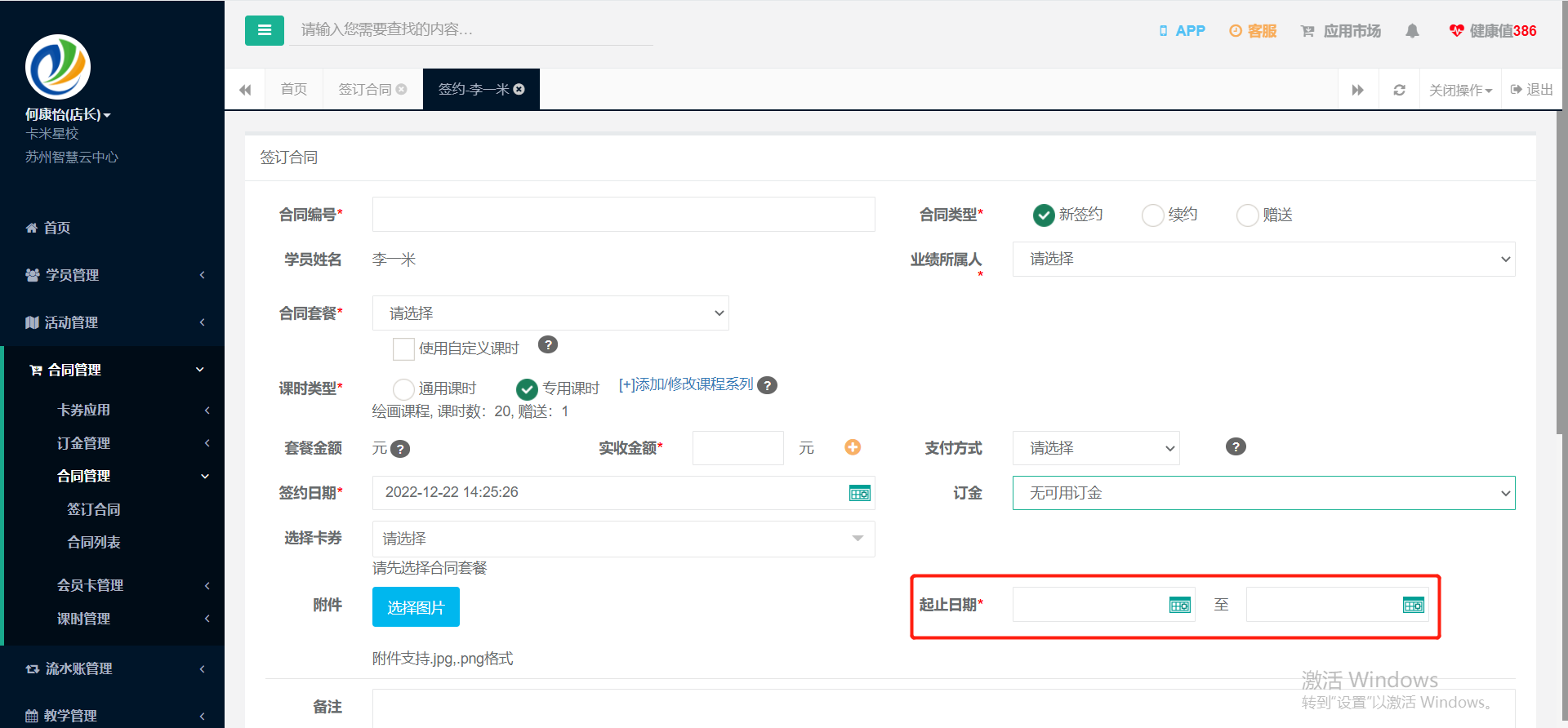Close the 签订合同 tab via its x icon
This screenshot has height=728, width=1568.
(401, 89)
